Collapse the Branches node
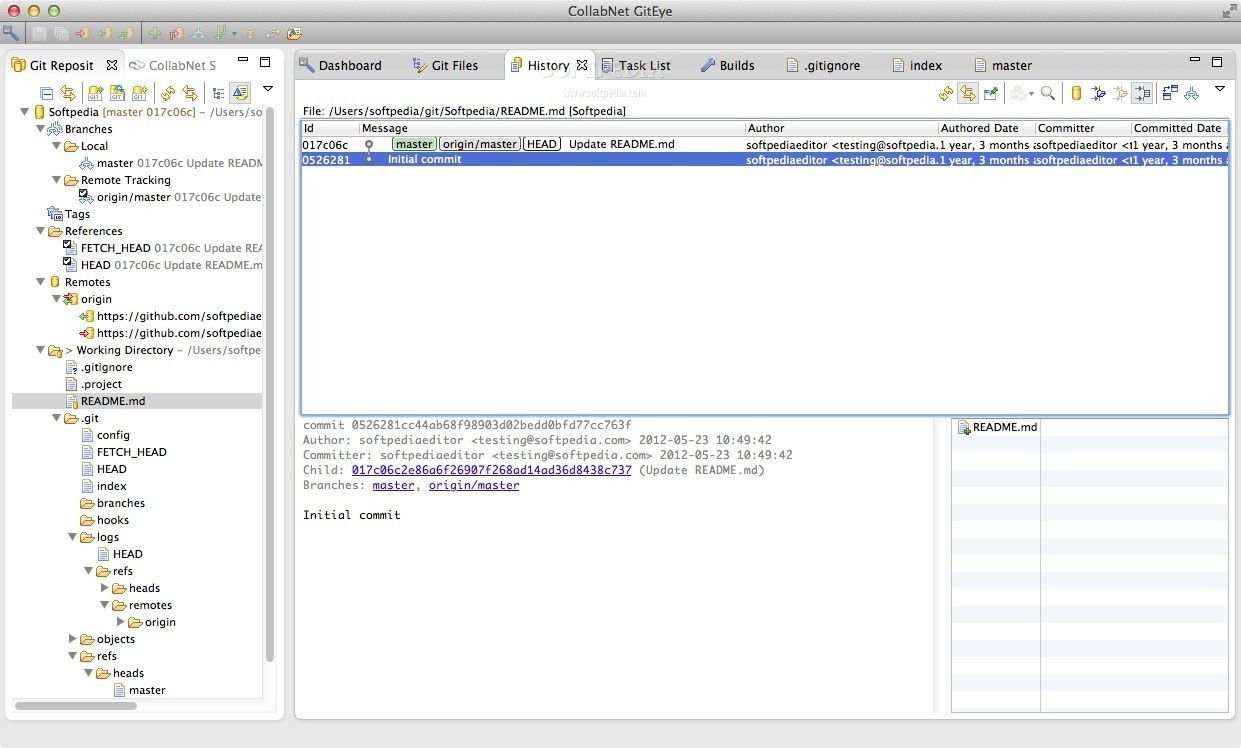This screenshot has height=748, width=1241. click(x=41, y=129)
